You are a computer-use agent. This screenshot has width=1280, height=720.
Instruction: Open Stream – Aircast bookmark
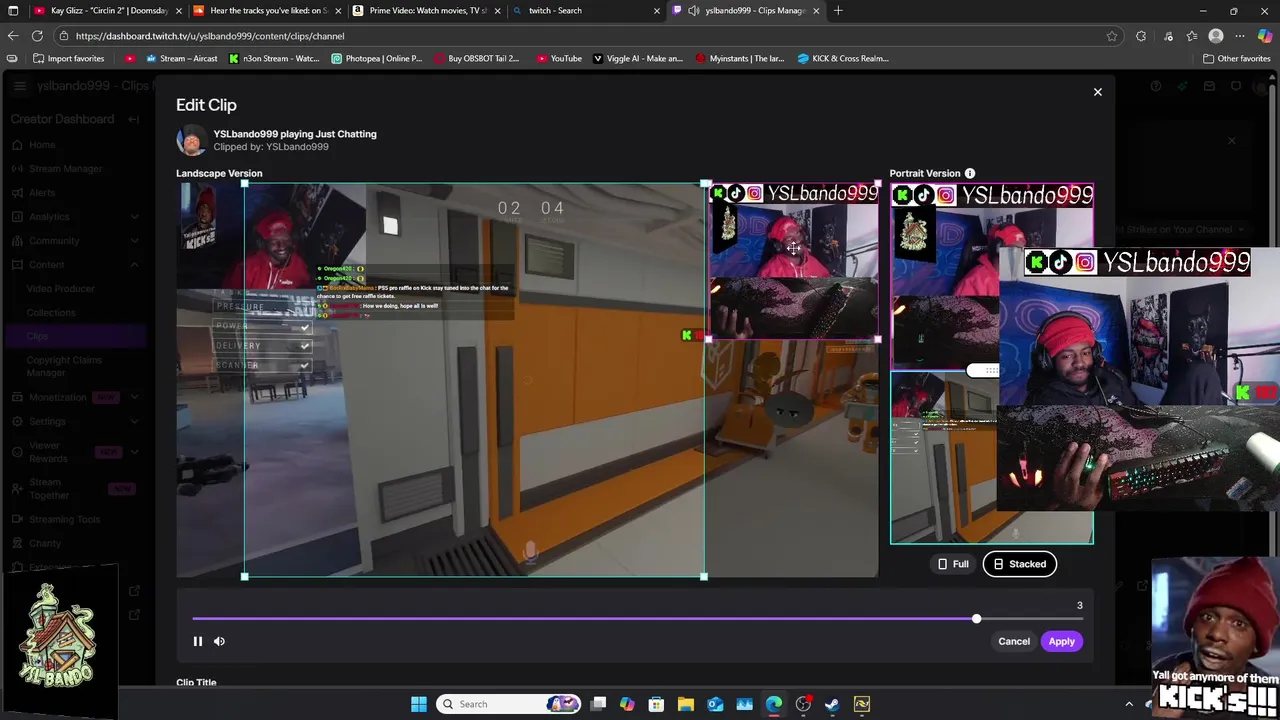181,58
